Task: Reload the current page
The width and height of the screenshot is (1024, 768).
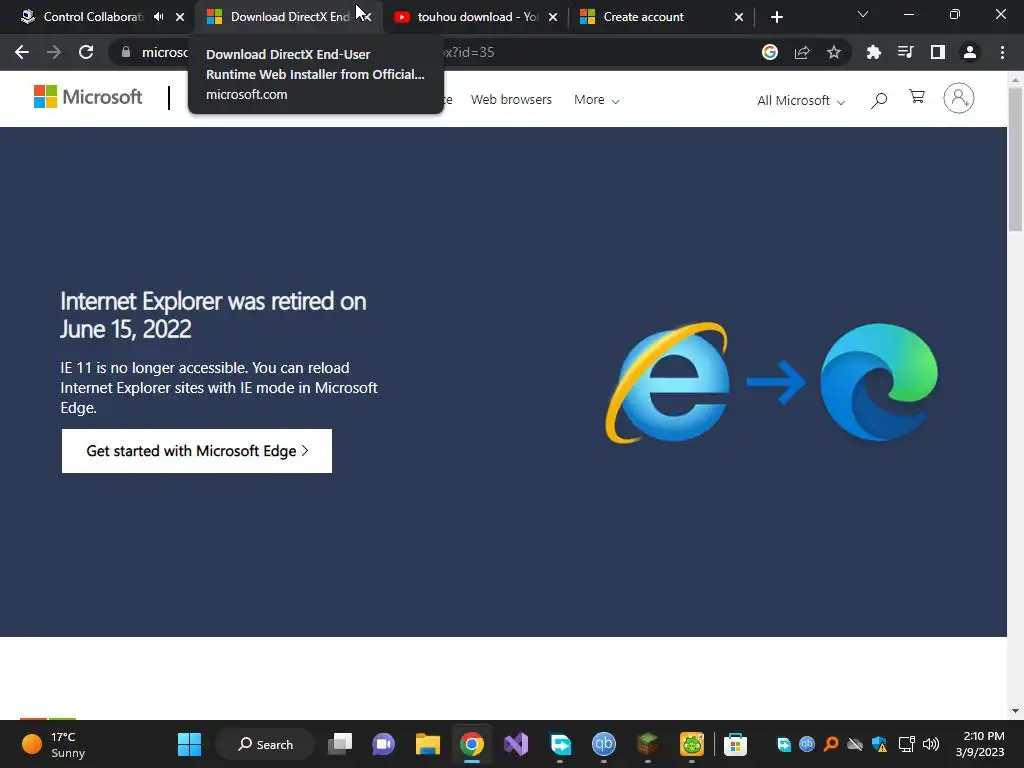Action: pos(86,52)
